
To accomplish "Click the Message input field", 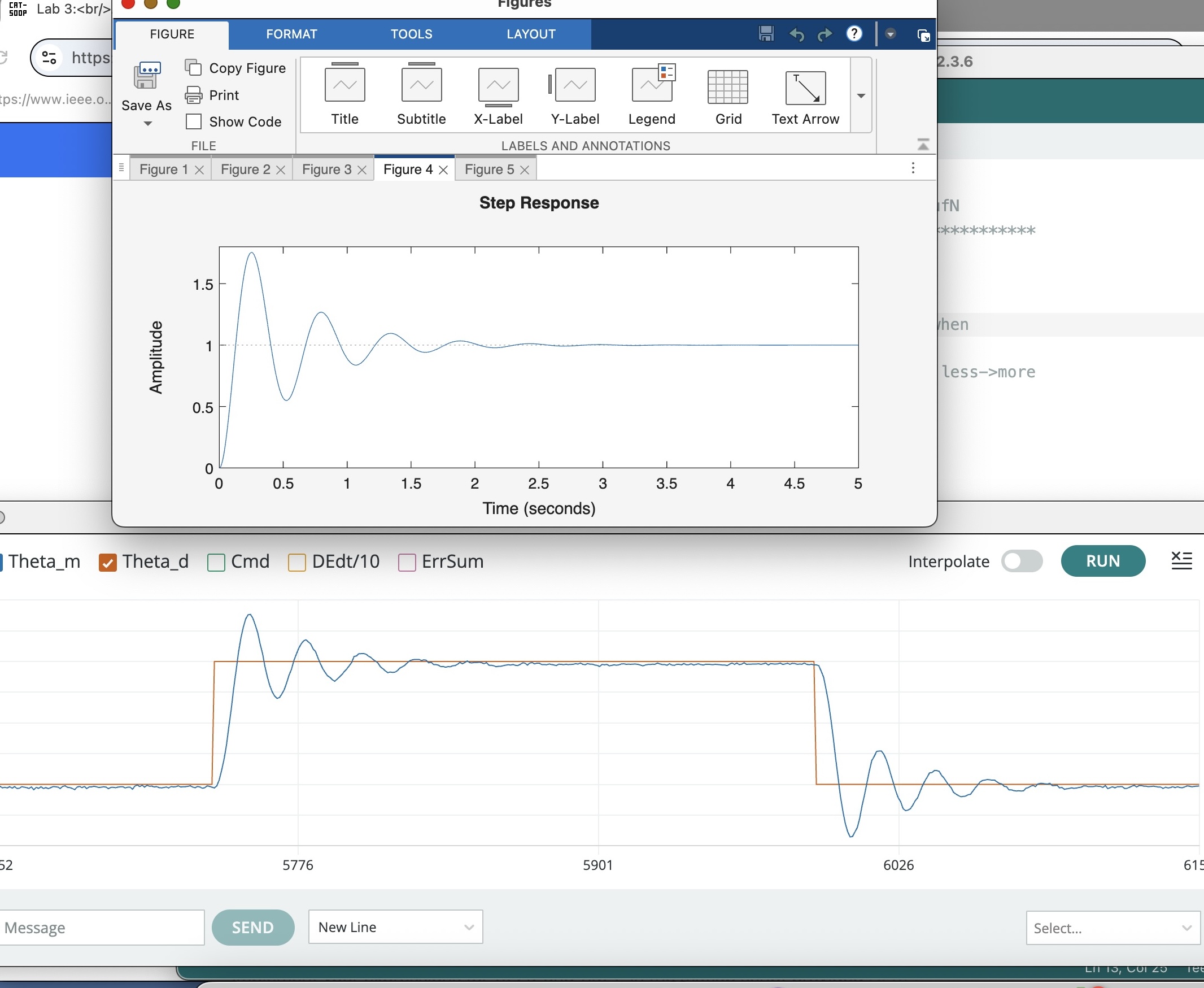I will (101, 928).
